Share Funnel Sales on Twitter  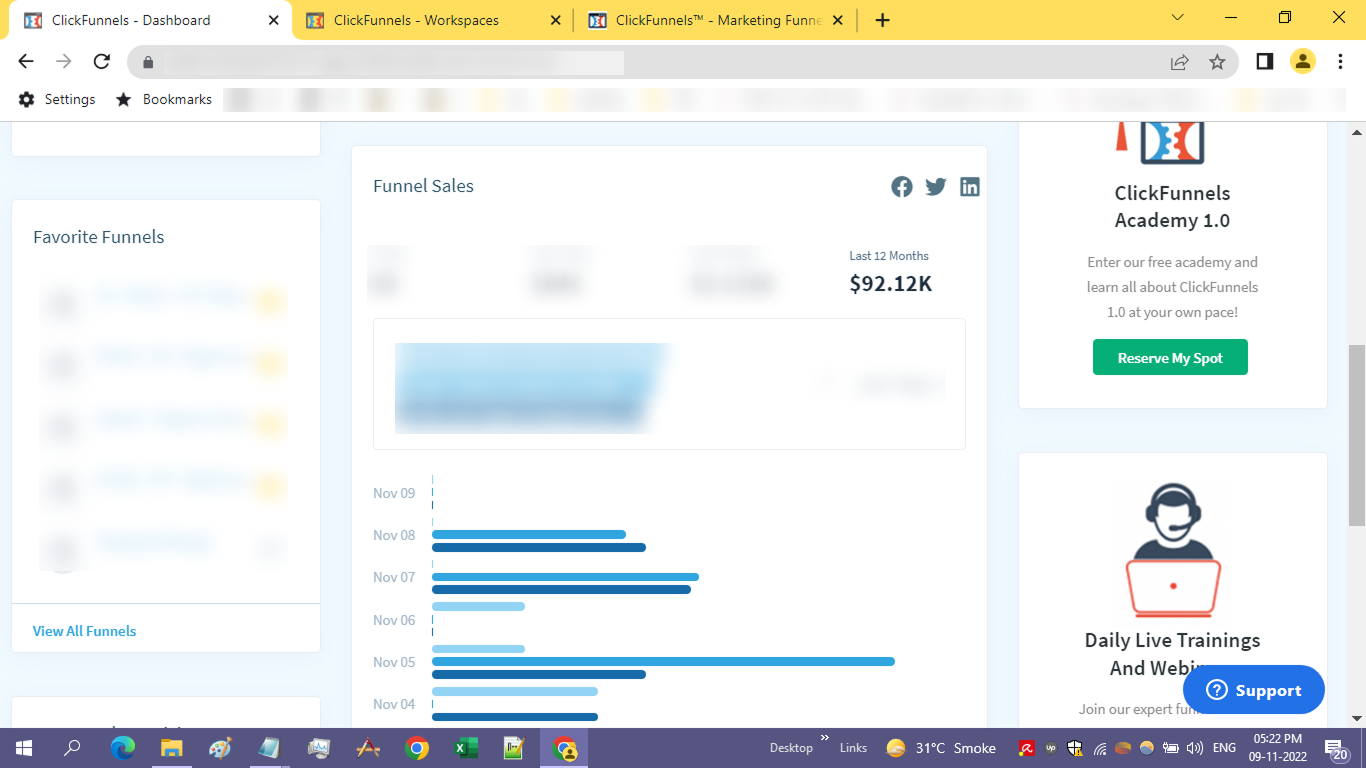(936, 187)
